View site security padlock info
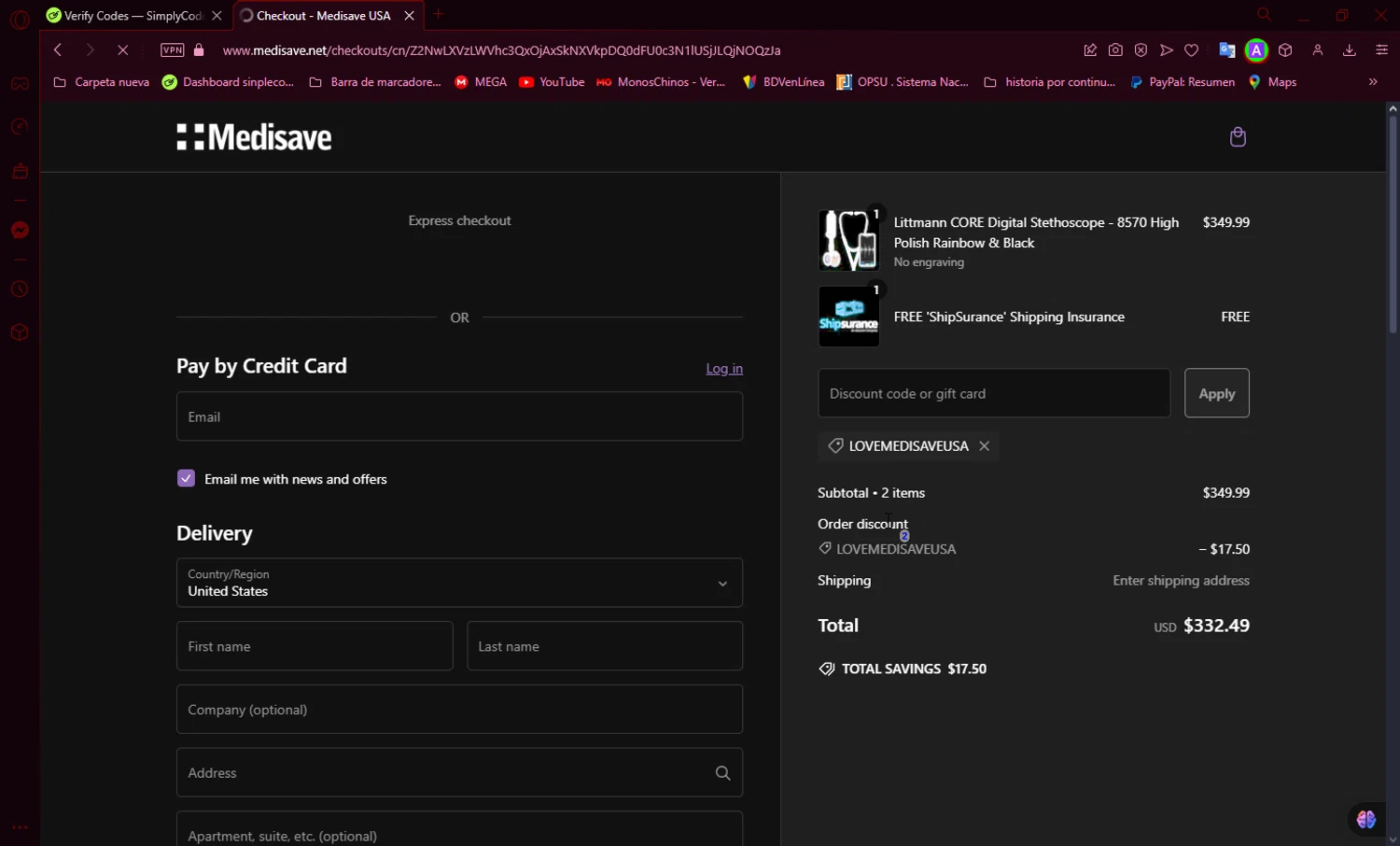 [199, 50]
